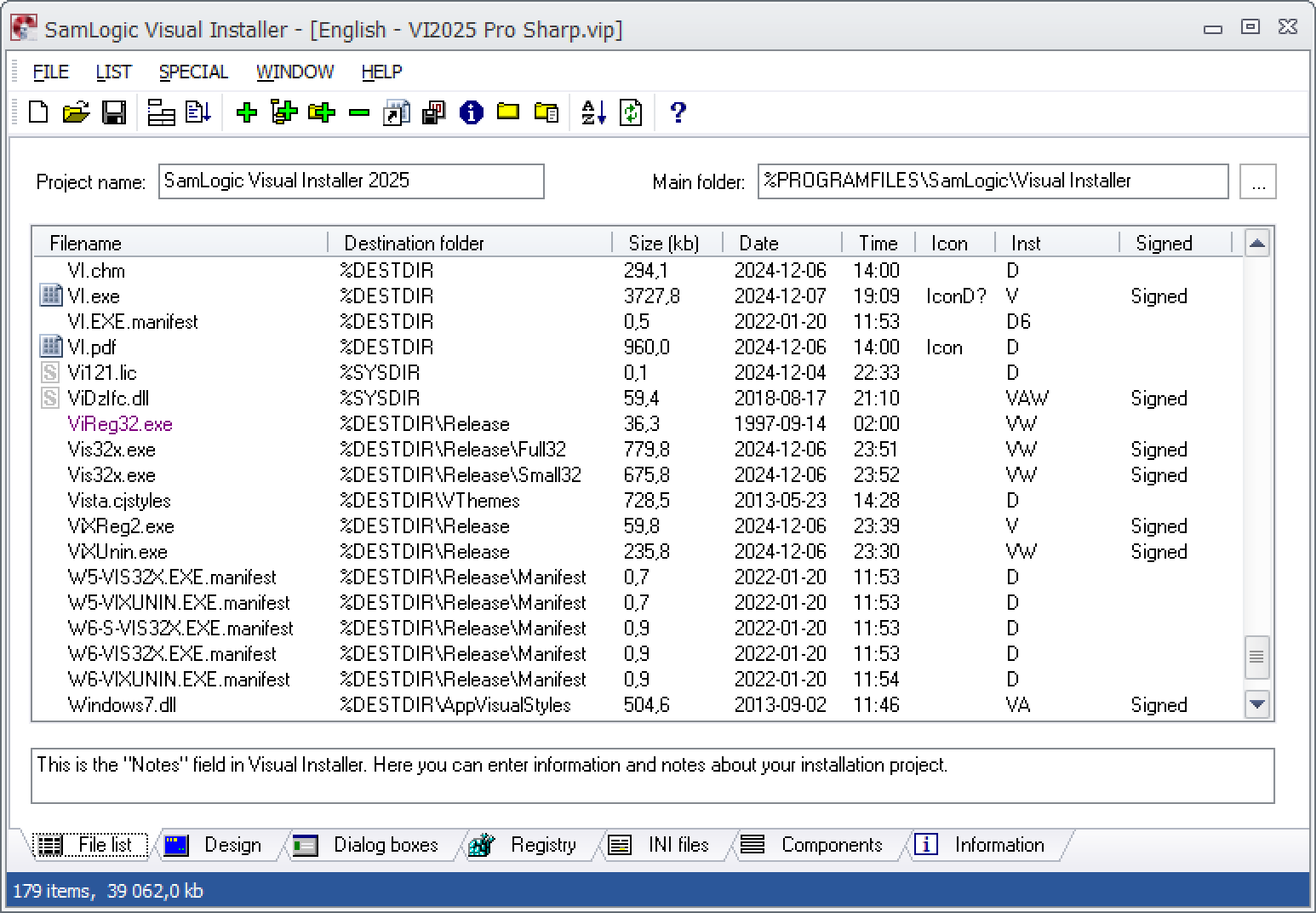Viewport: 1316px width, 913px height.
Task: Click inside the Notes text field
Action: (x=653, y=776)
